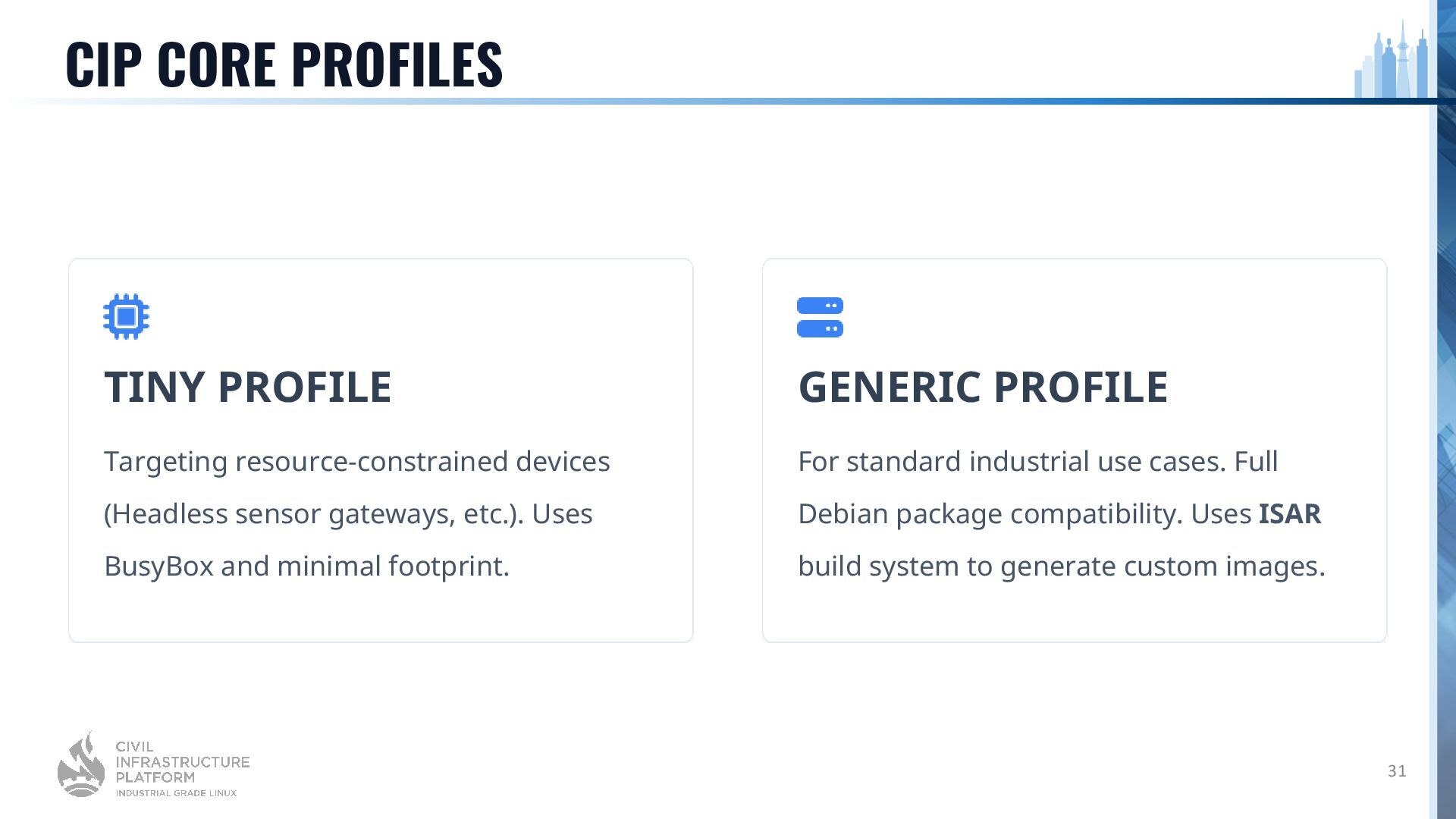Image resolution: width=1456 pixels, height=819 pixels.
Task: Click the blue gradient header divider line
Action: (720, 101)
